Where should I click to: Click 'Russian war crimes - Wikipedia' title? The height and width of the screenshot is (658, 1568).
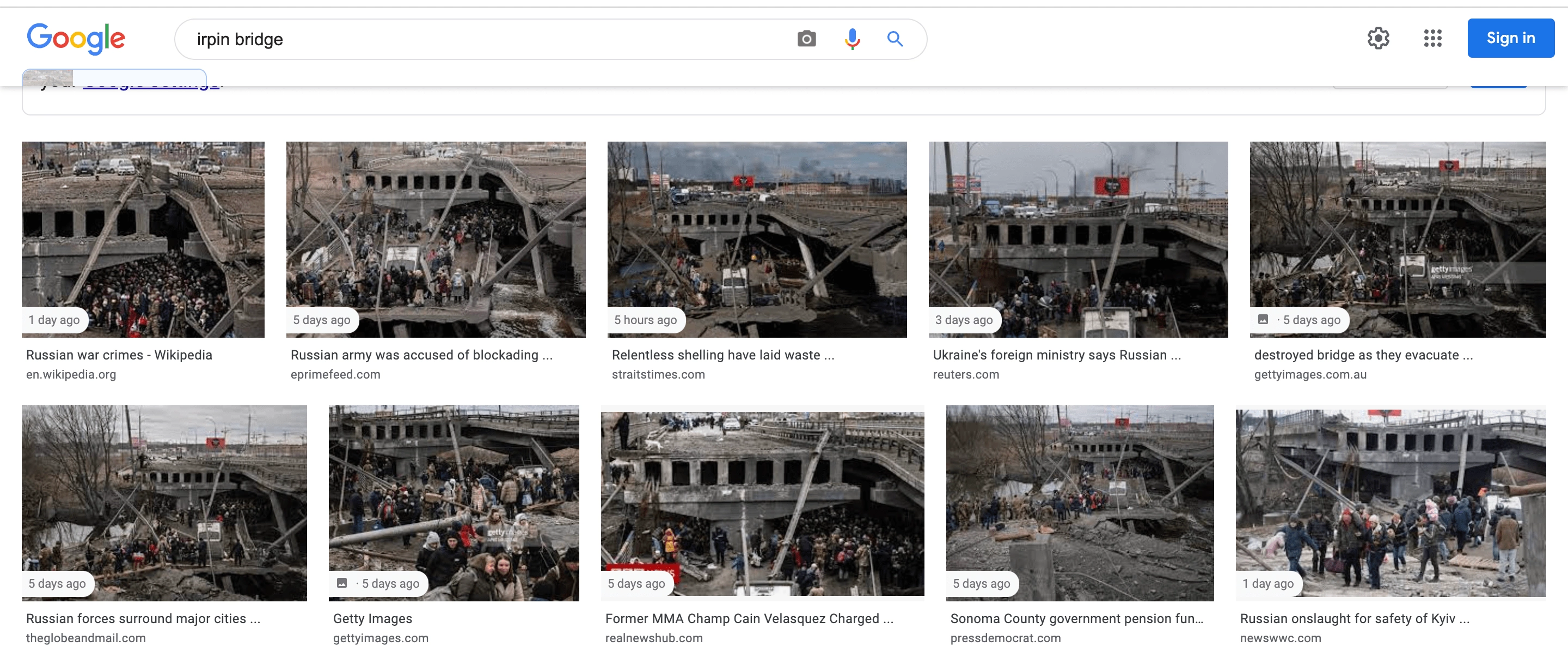(119, 355)
